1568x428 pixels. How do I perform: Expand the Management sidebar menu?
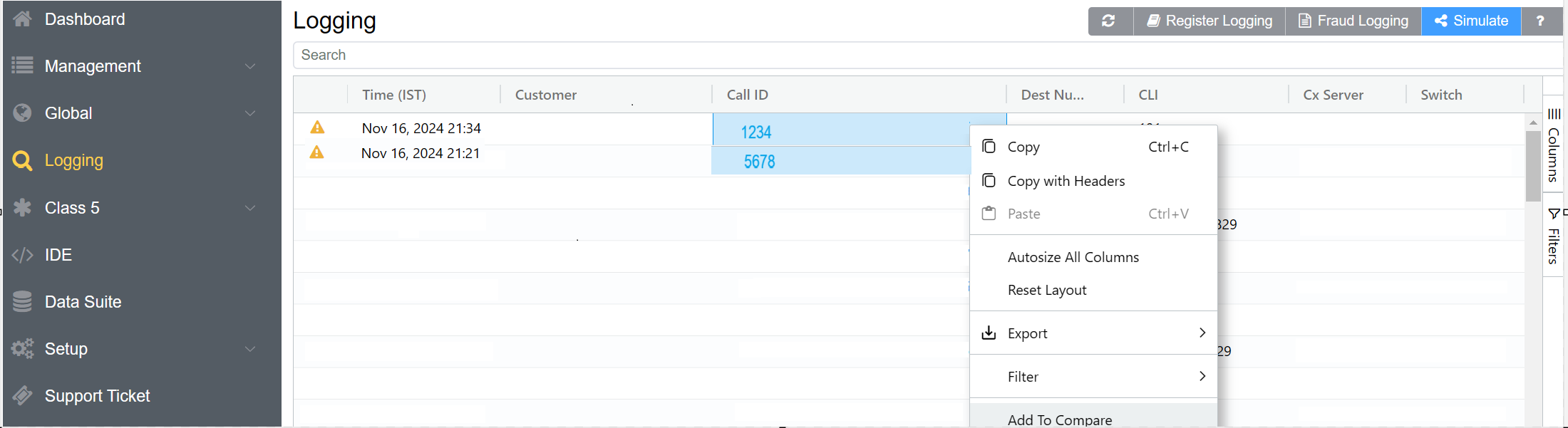(249, 66)
